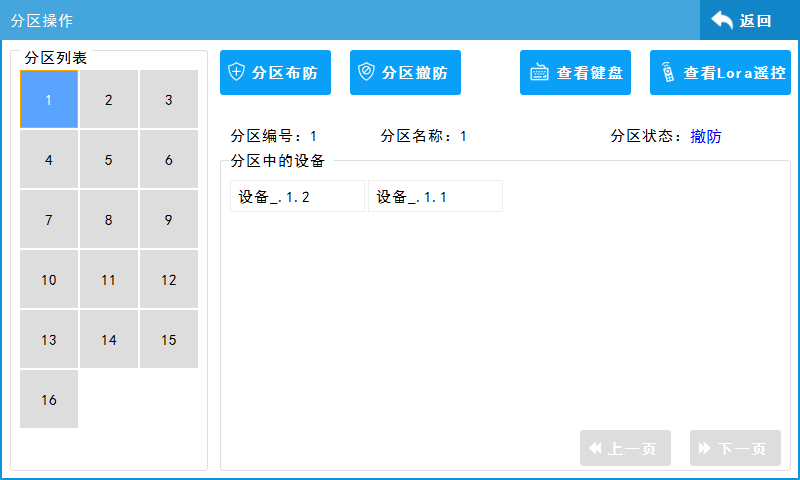Select device 设备_.1.2

coord(297,197)
